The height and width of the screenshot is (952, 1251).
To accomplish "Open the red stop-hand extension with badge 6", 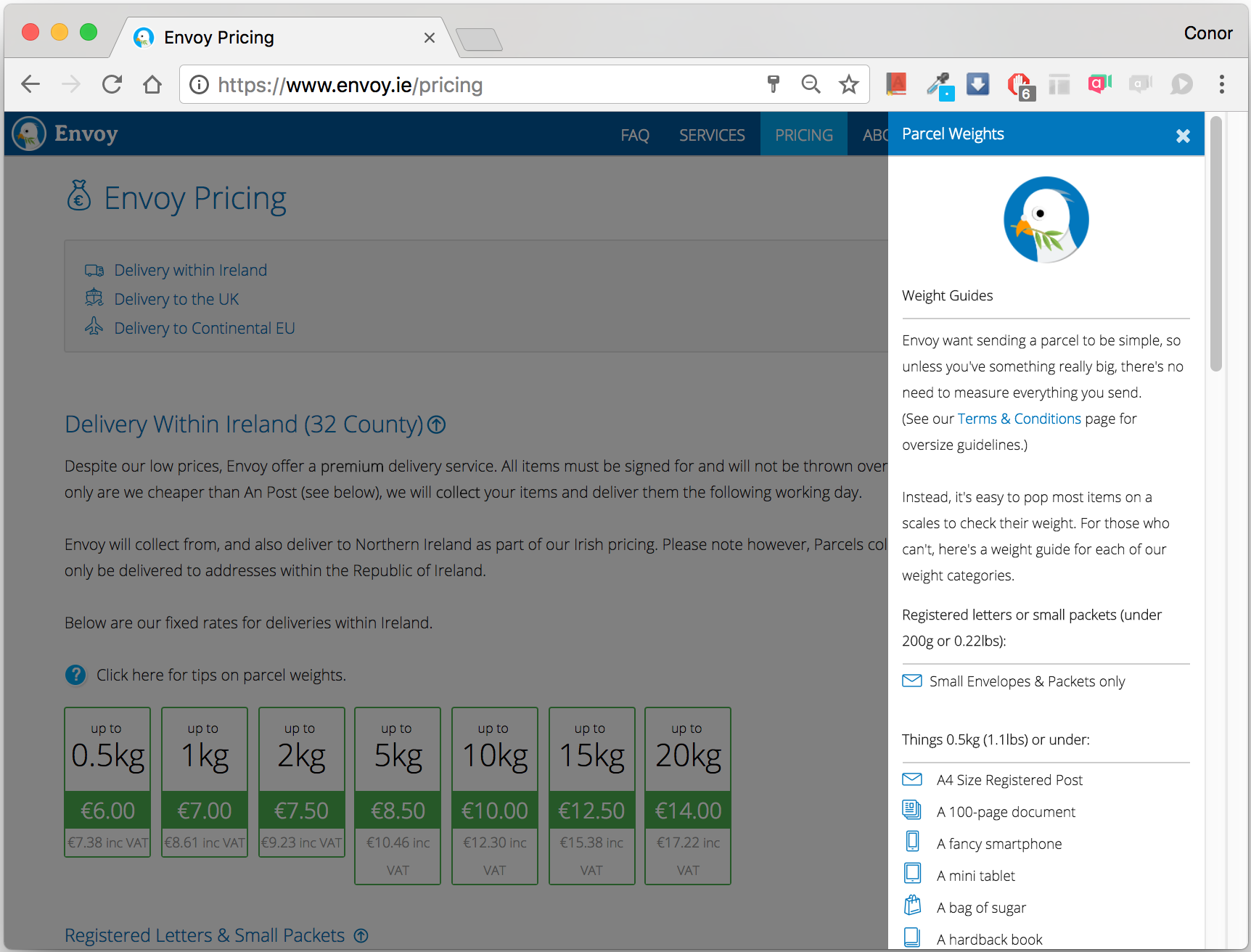I will click(x=1020, y=86).
